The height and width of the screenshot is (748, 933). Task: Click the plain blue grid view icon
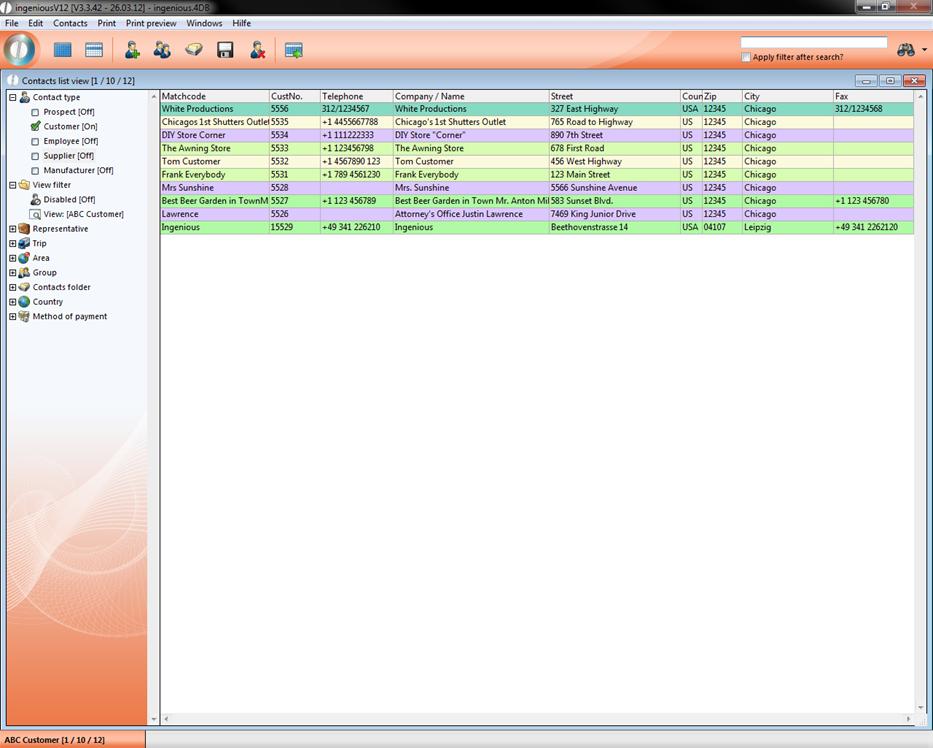63,50
